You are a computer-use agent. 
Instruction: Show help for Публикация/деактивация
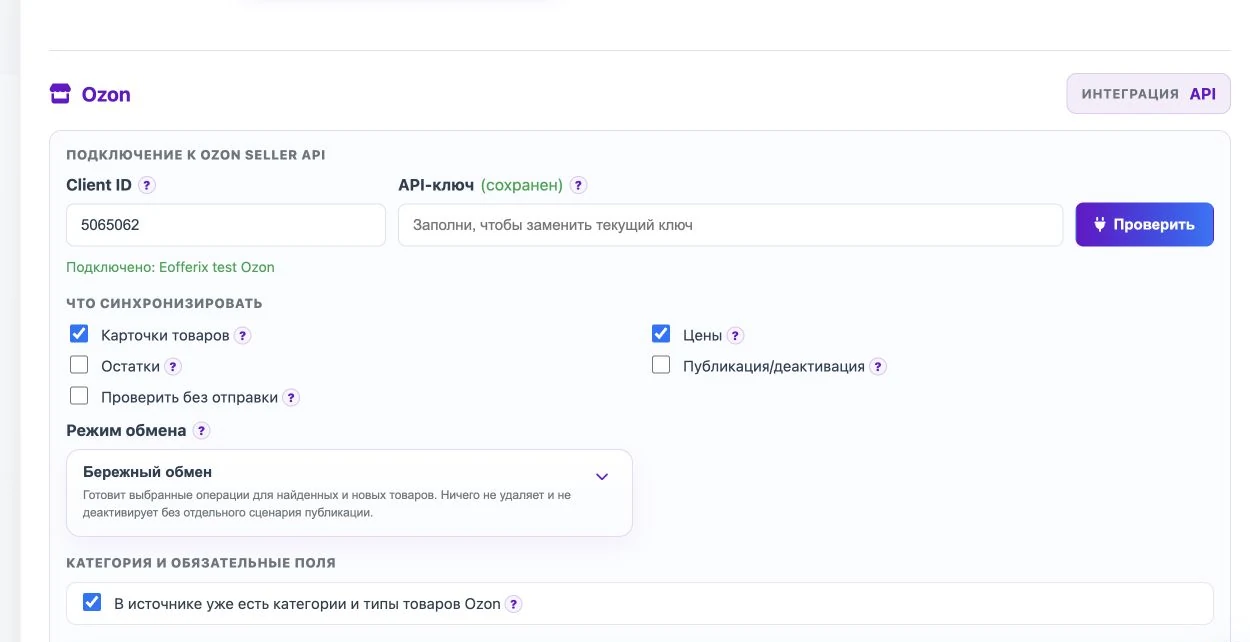coord(878,366)
